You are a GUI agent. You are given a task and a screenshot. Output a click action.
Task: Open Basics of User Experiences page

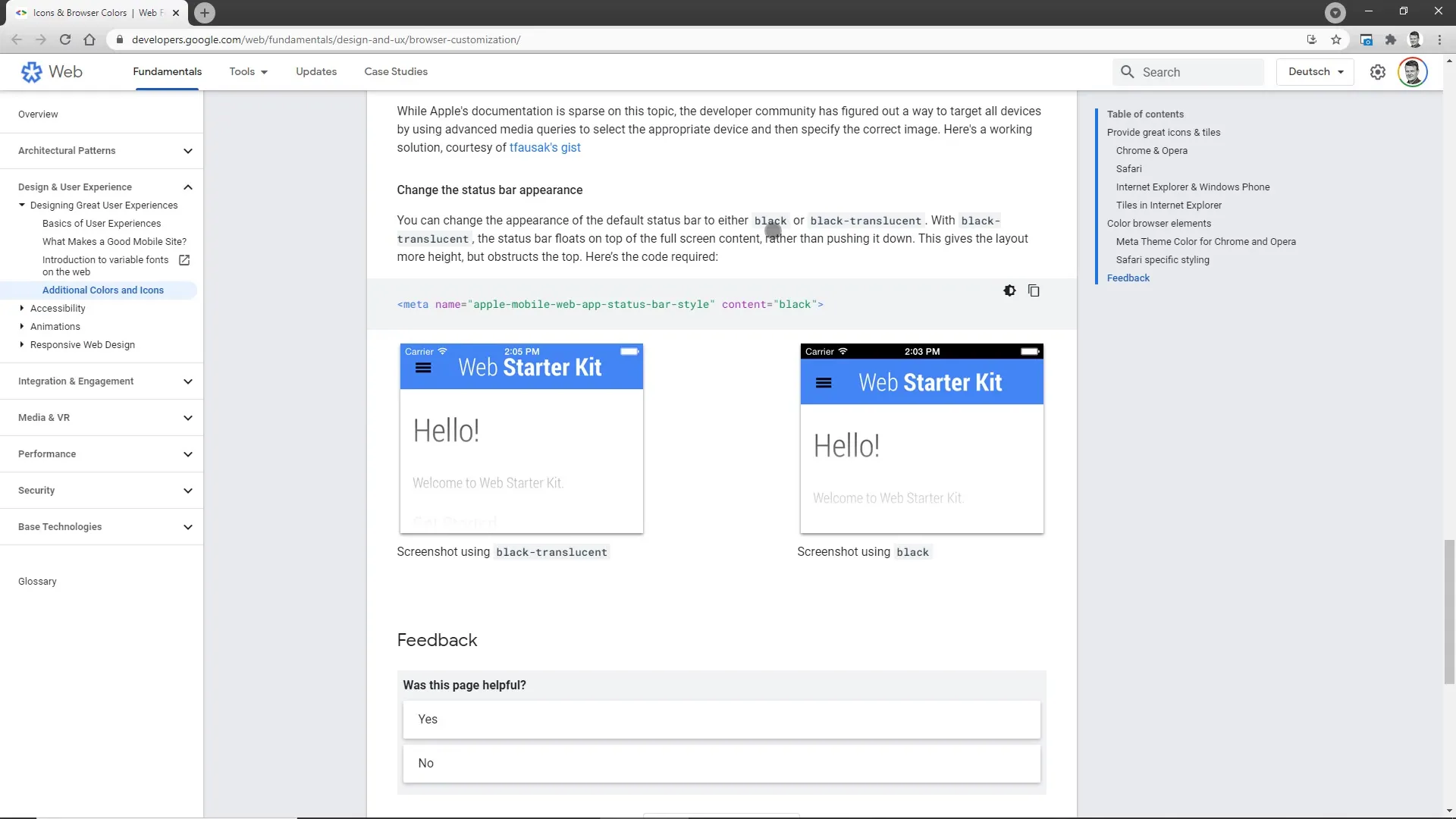102,224
